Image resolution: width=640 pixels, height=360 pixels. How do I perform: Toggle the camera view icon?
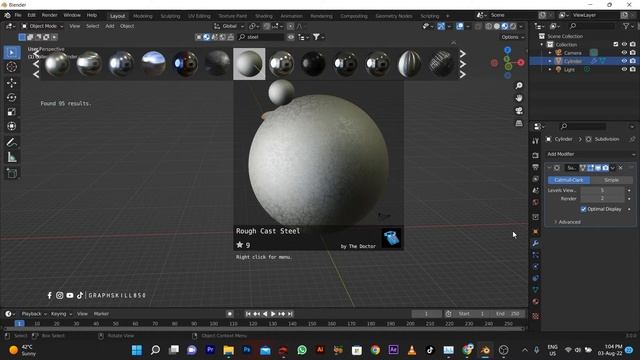519,111
